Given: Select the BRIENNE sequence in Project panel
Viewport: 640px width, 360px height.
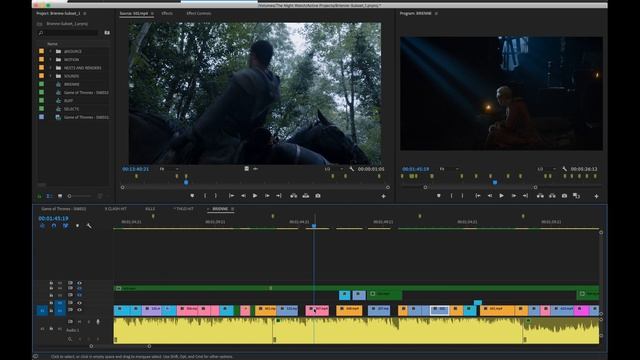Looking at the screenshot, I should click(71, 84).
